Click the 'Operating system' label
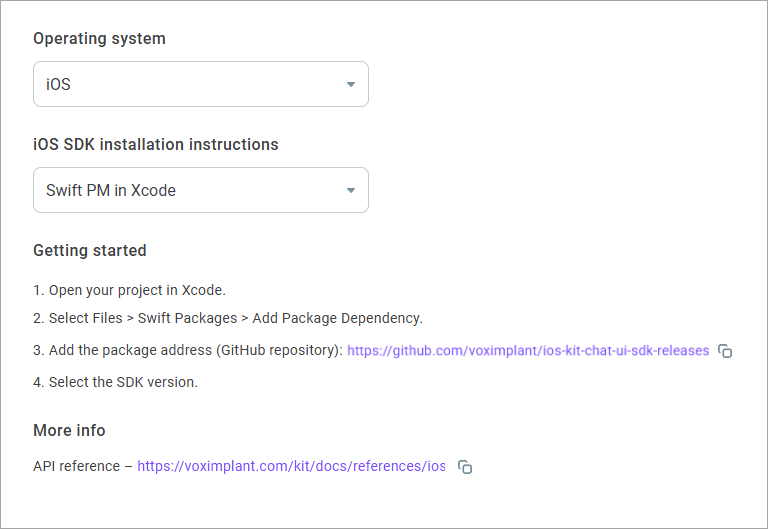This screenshot has height=529, width=768. pos(99,39)
